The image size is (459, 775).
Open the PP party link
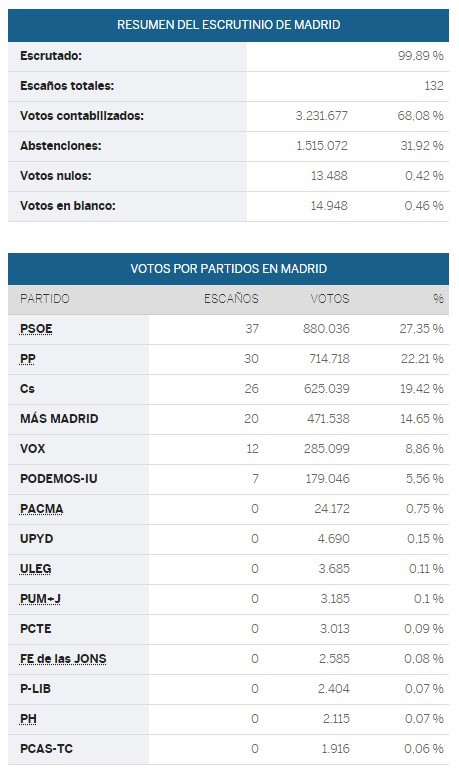(28, 359)
